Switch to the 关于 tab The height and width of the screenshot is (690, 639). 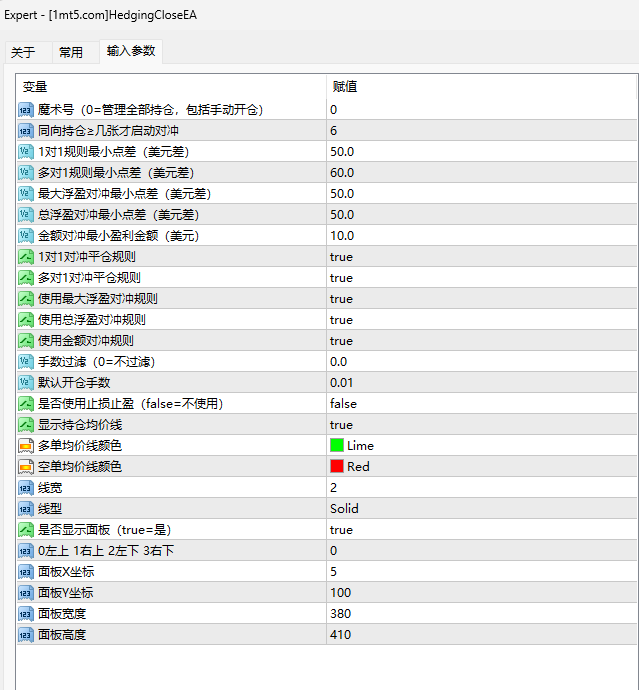pos(23,53)
